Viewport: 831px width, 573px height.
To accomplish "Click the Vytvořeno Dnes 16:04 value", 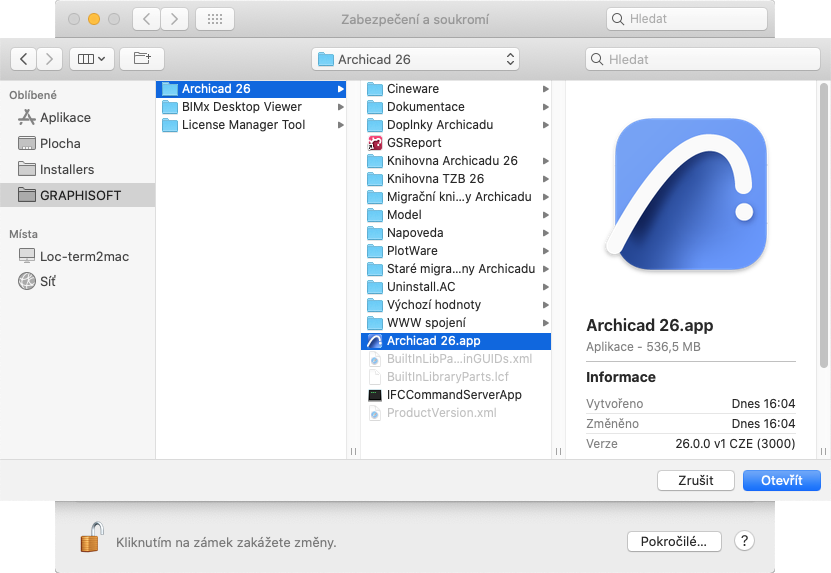I will 763,404.
